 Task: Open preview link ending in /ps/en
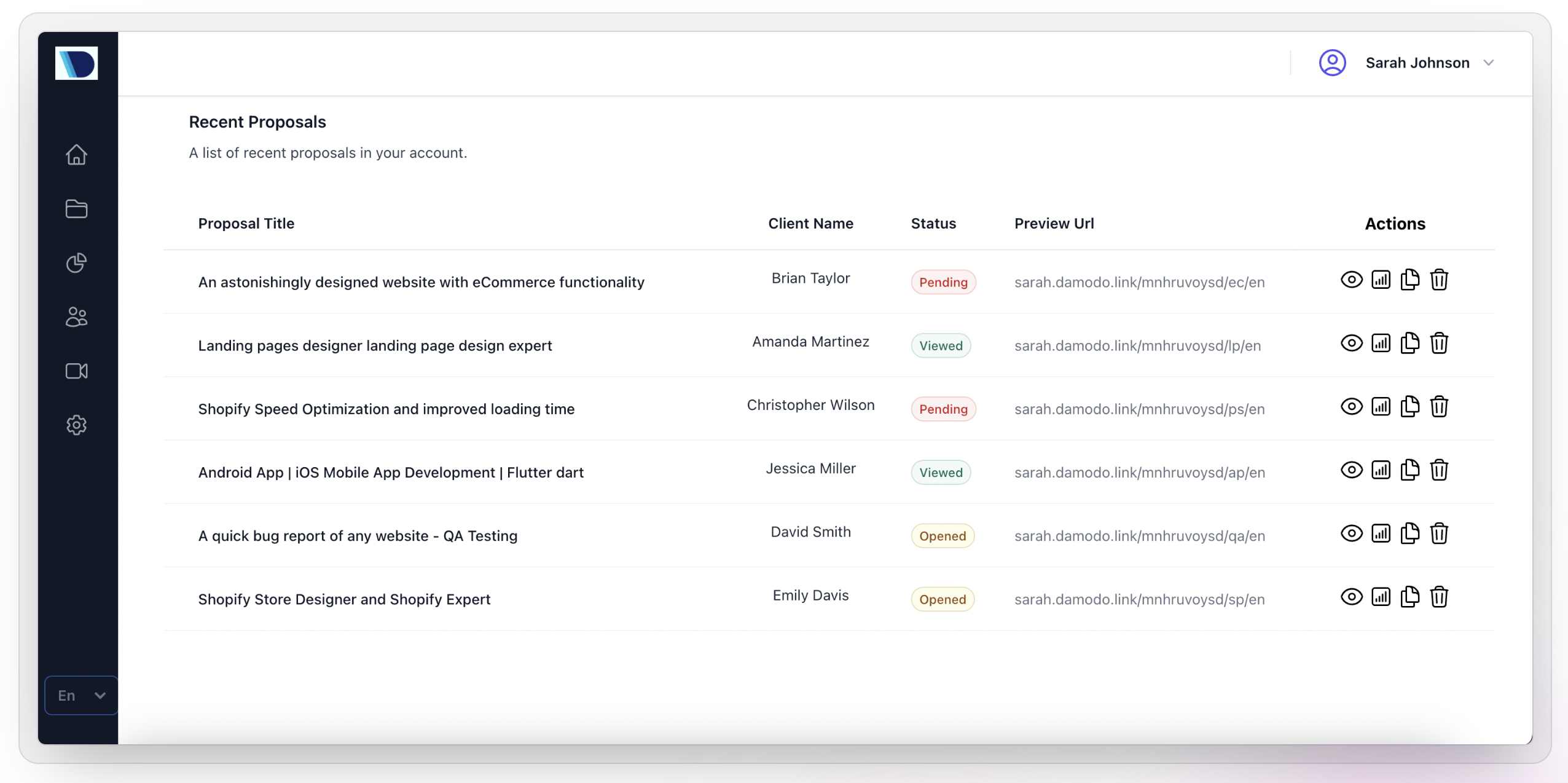click(x=1139, y=409)
